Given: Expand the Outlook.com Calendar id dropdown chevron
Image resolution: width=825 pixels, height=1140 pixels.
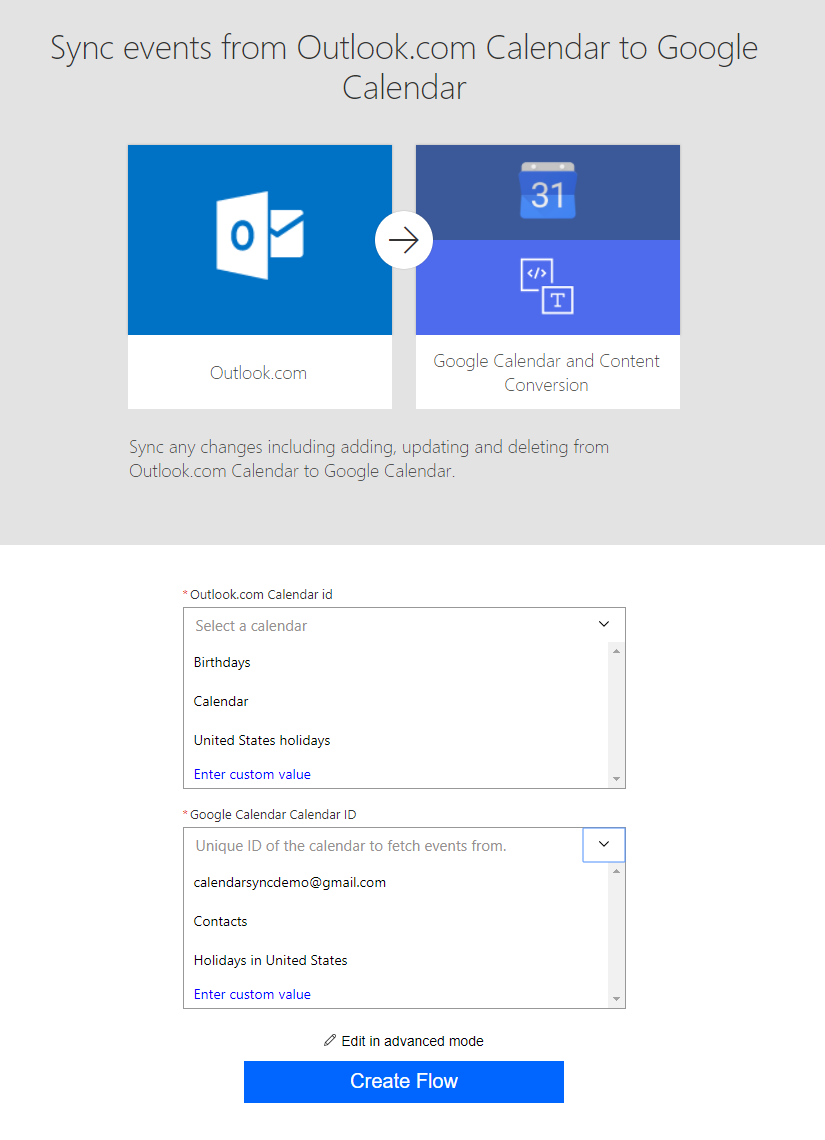Looking at the screenshot, I should click(x=603, y=624).
